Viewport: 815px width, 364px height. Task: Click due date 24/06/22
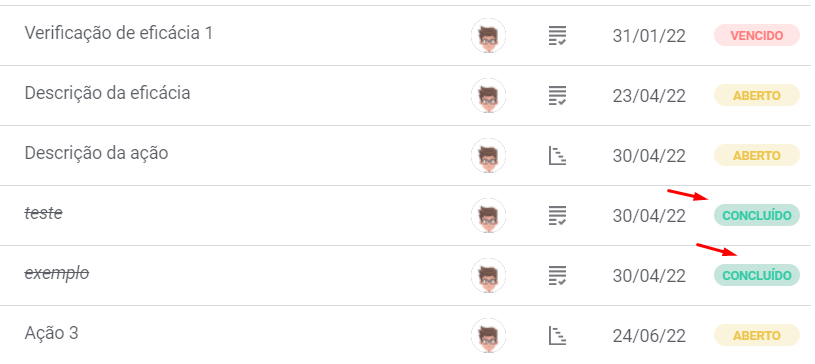[x=649, y=336]
